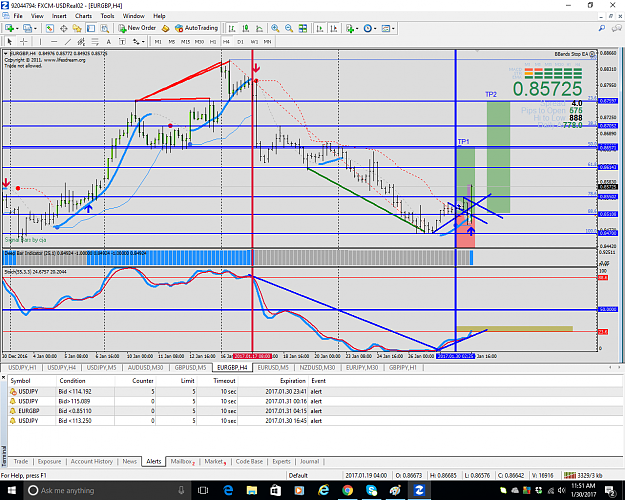This screenshot has height=500, width=625.
Task: Select the Vertical Line tool
Action: tap(40, 41)
